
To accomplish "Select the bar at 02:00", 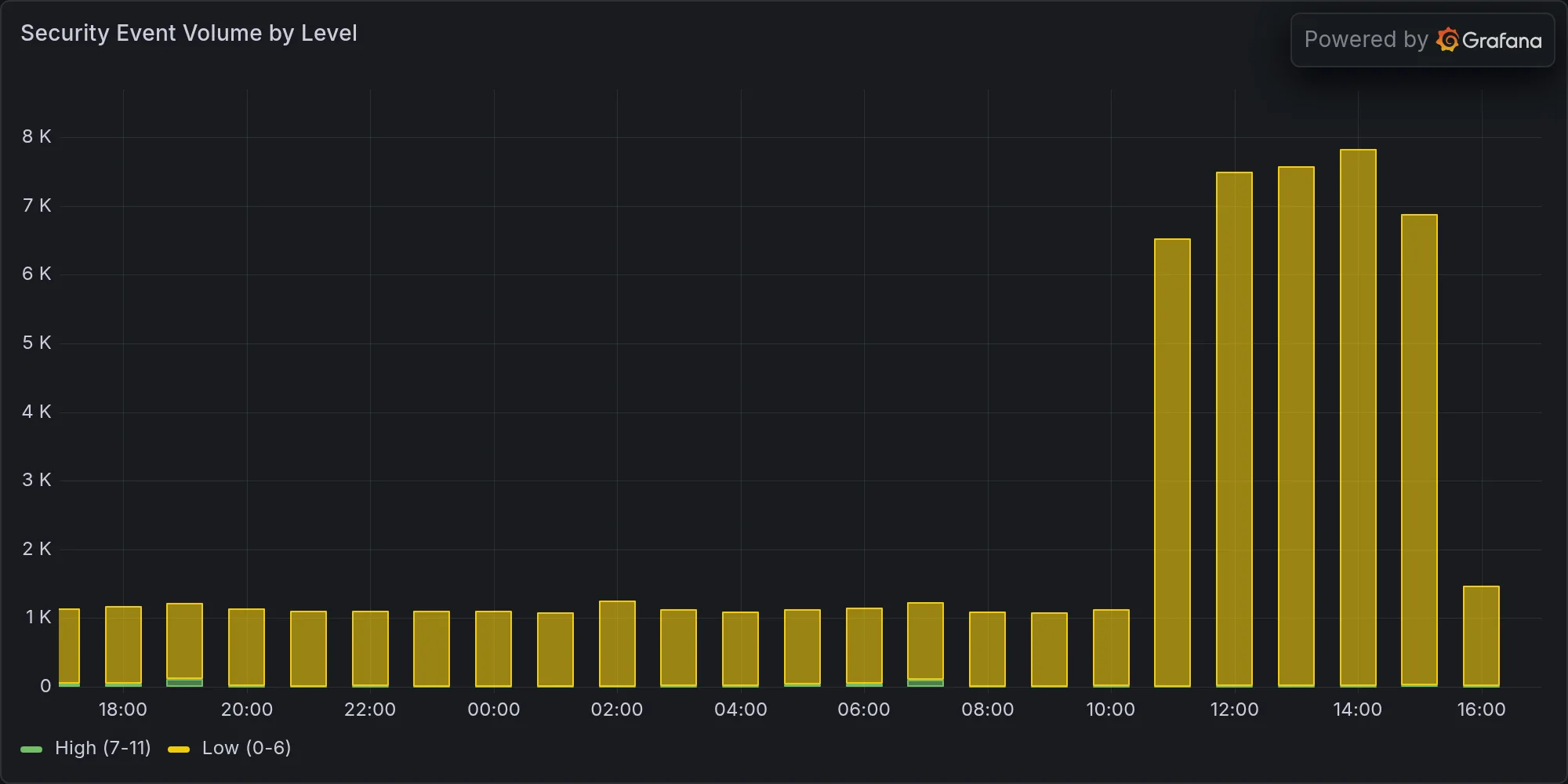I will tap(617, 644).
